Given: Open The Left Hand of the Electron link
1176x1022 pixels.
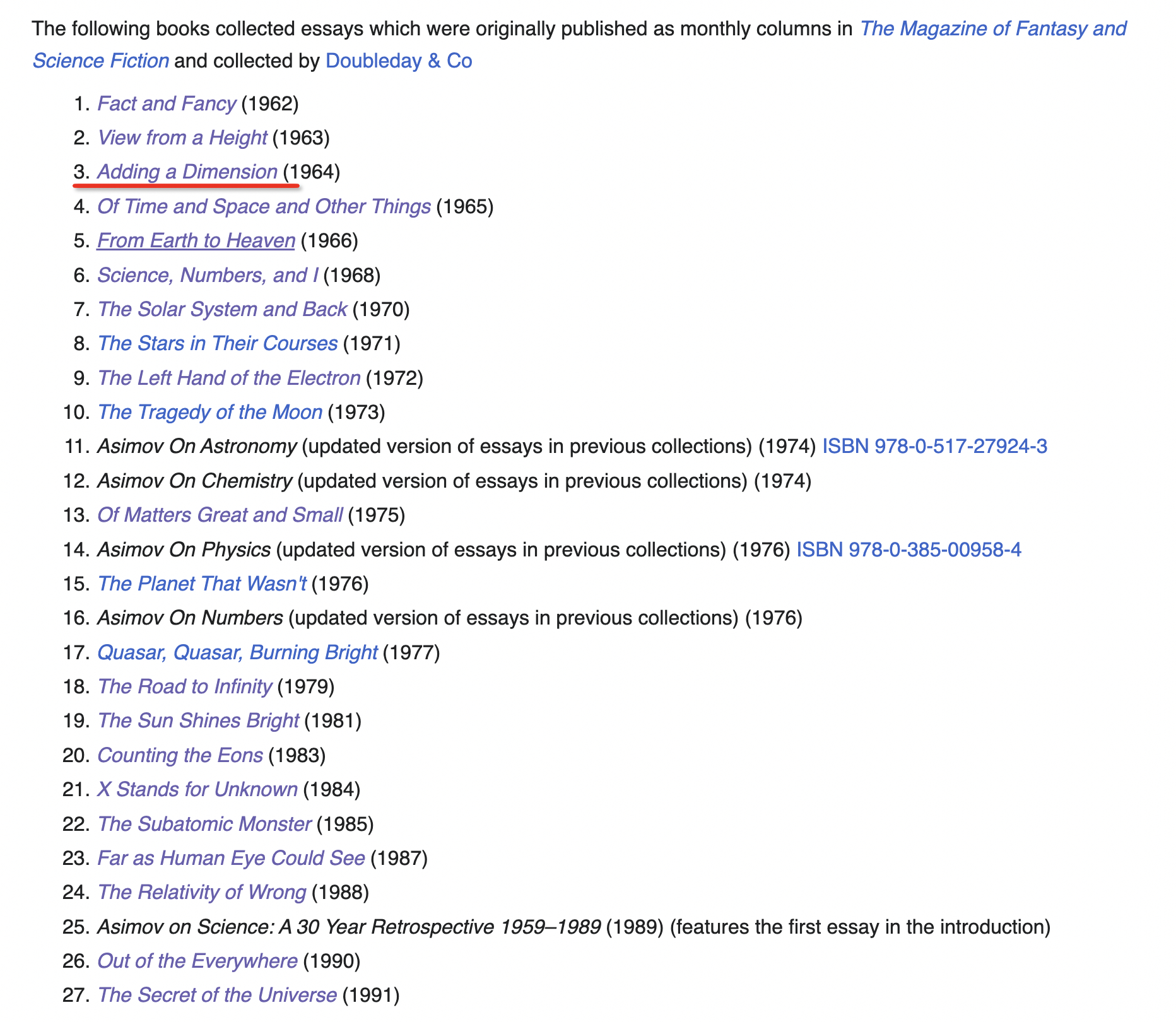Looking at the screenshot, I should click(x=229, y=378).
